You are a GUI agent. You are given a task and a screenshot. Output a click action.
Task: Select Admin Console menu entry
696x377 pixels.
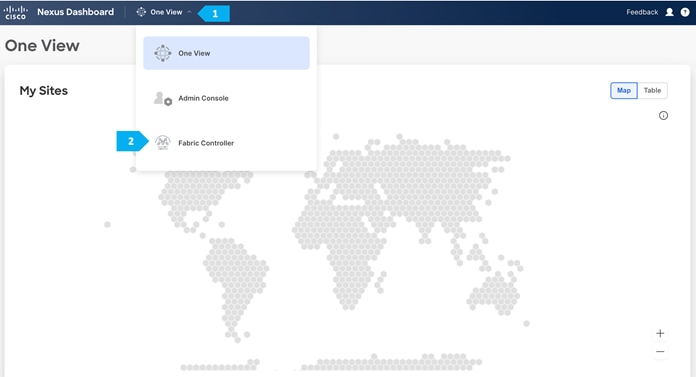(226, 98)
